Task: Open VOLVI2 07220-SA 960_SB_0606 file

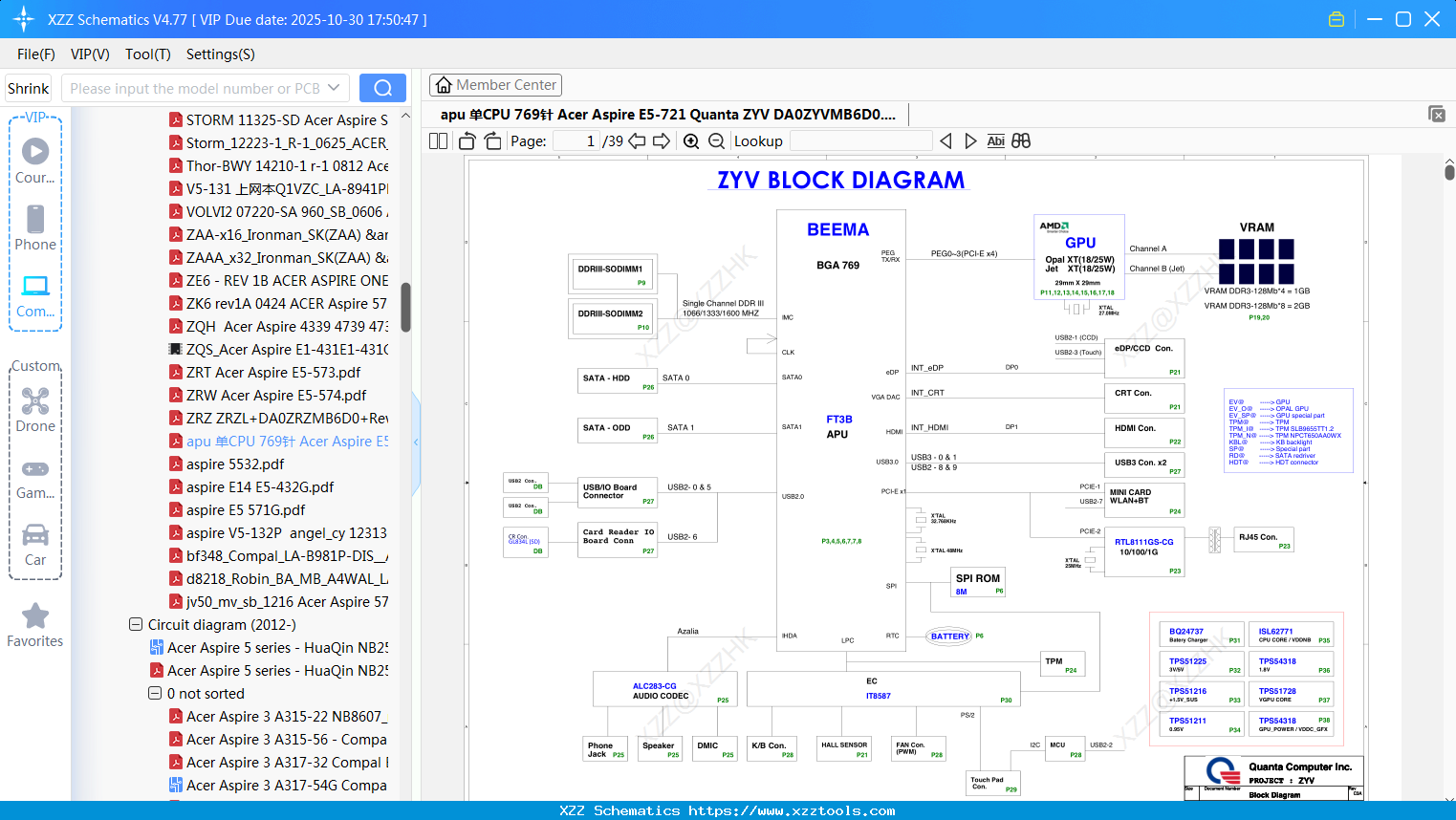Action: [278, 212]
